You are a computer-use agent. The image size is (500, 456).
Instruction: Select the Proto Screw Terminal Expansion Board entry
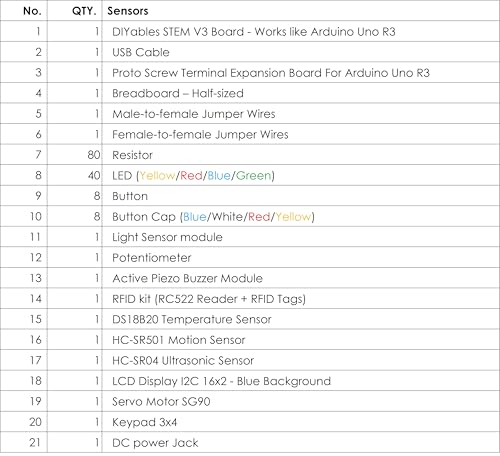coord(271,73)
